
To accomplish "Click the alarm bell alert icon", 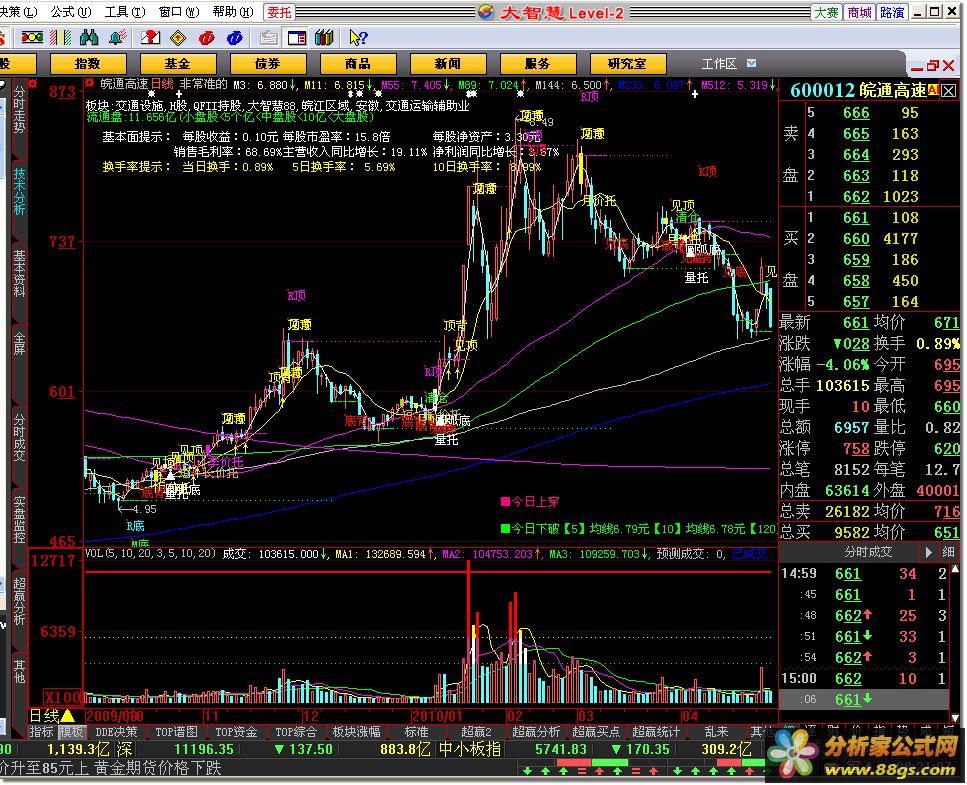I will click(117, 38).
